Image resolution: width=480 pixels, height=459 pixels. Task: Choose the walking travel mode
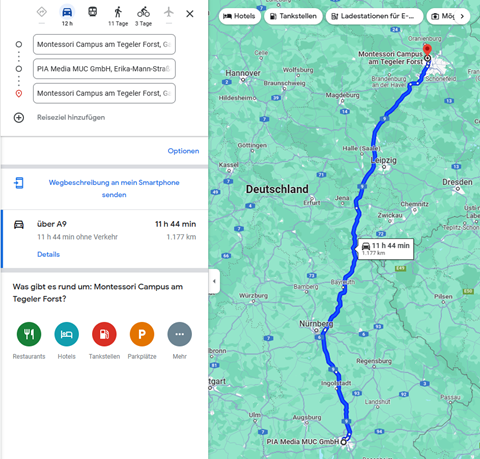click(x=118, y=12)
